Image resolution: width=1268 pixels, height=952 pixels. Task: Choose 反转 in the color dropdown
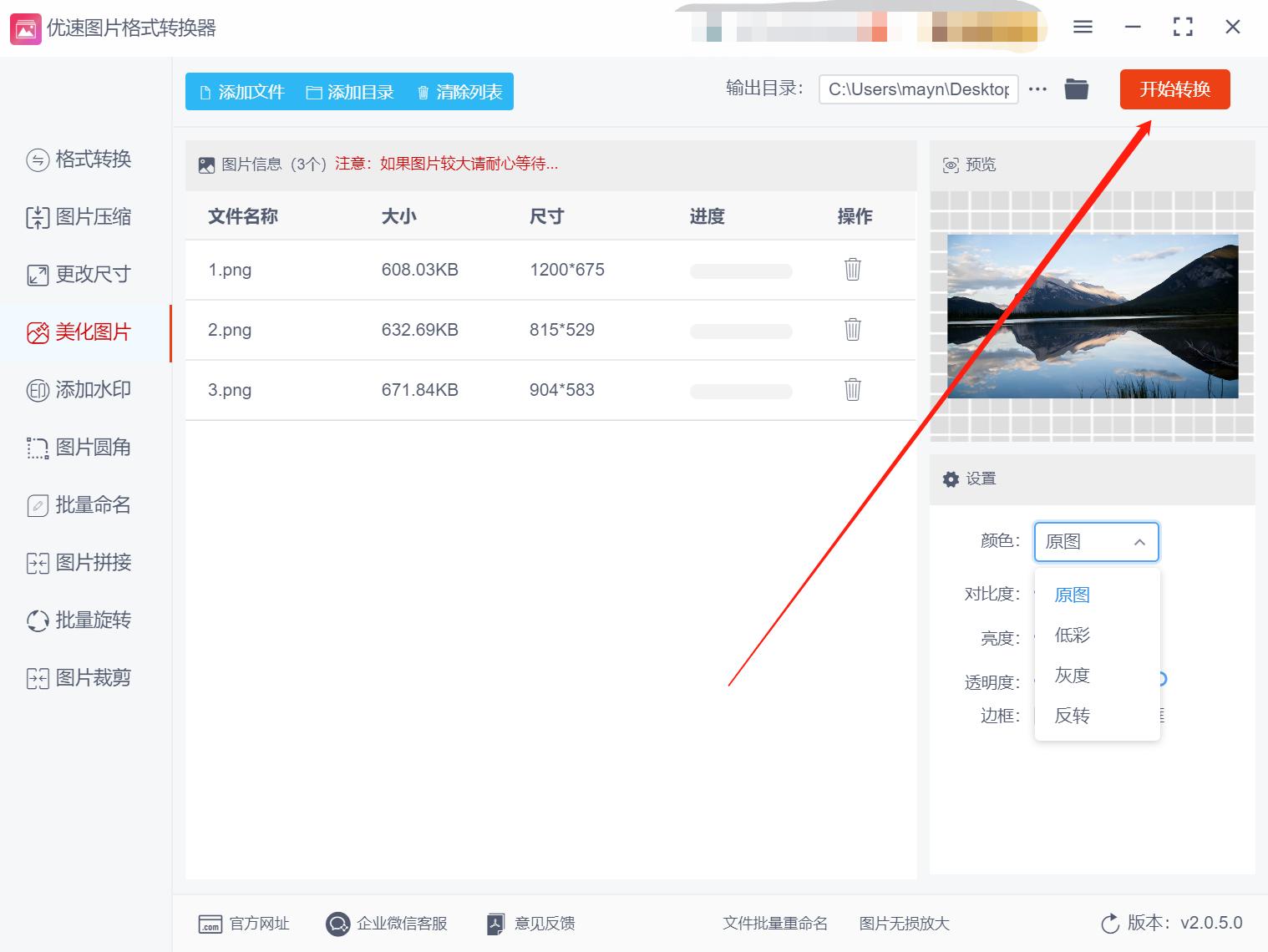tap(1072, 715)
